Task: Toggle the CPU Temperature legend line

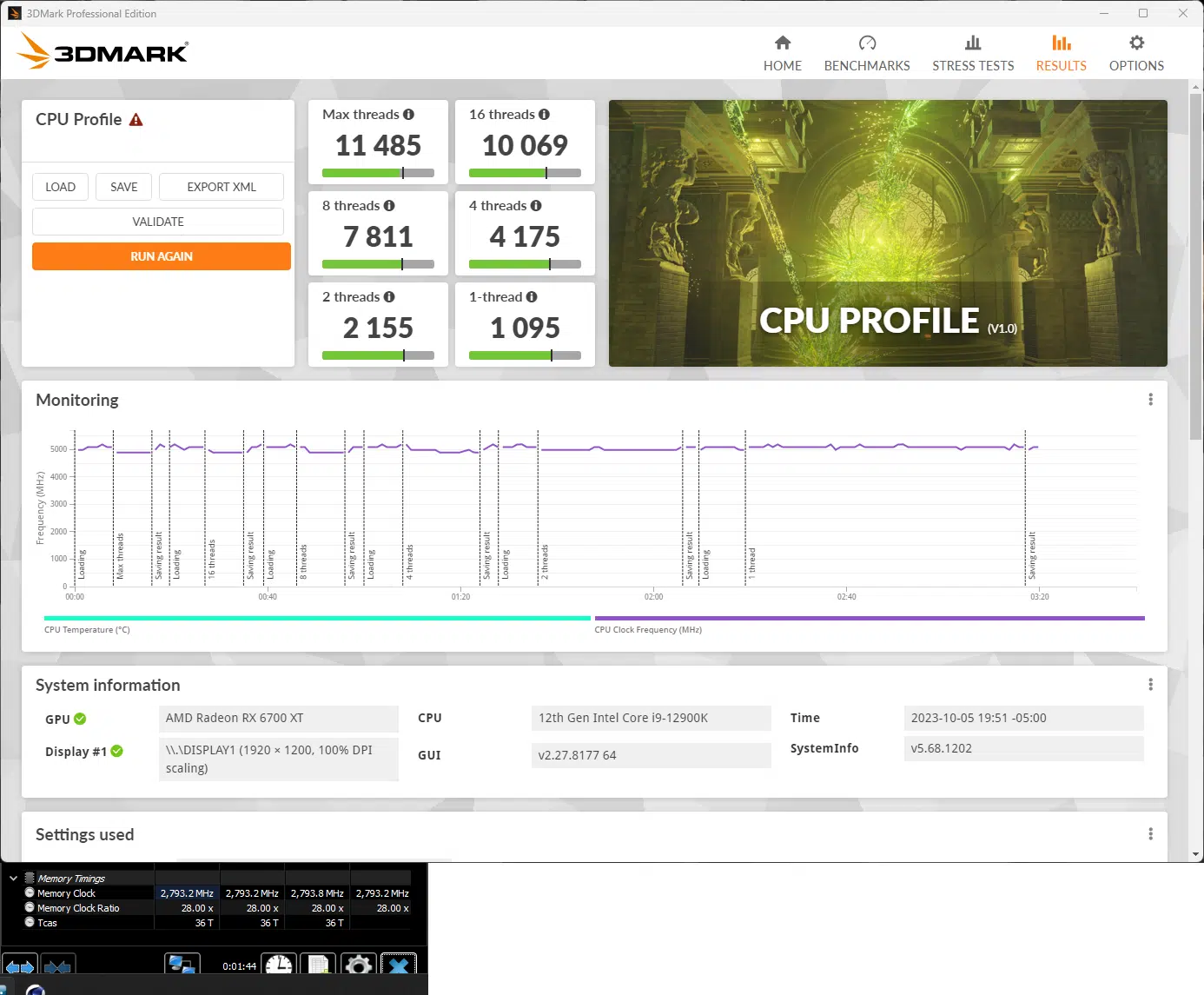Action: click(x=317, y=619)
